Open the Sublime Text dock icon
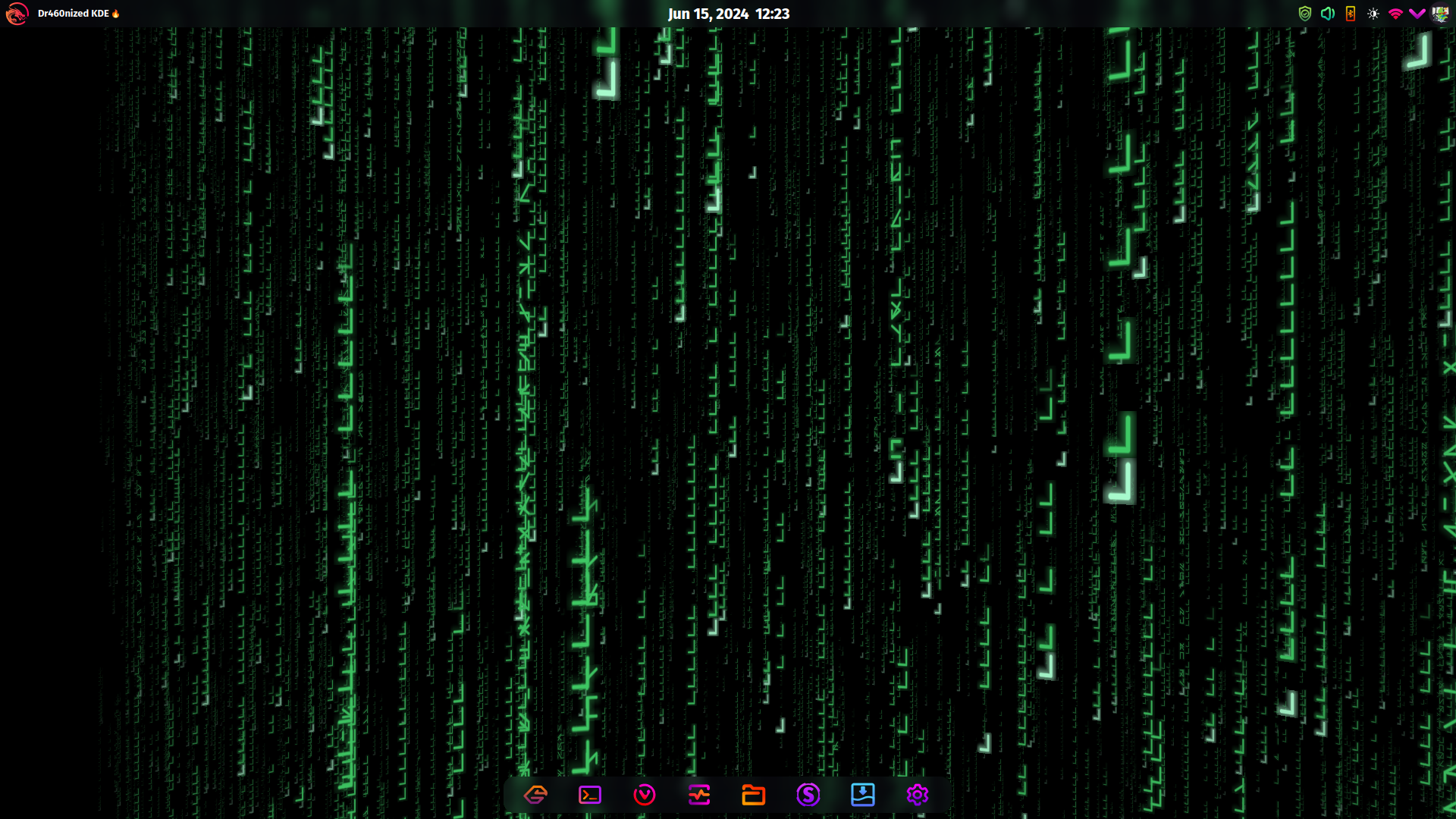This screenshot has height=819, width=1456. (x=535, y=795)
